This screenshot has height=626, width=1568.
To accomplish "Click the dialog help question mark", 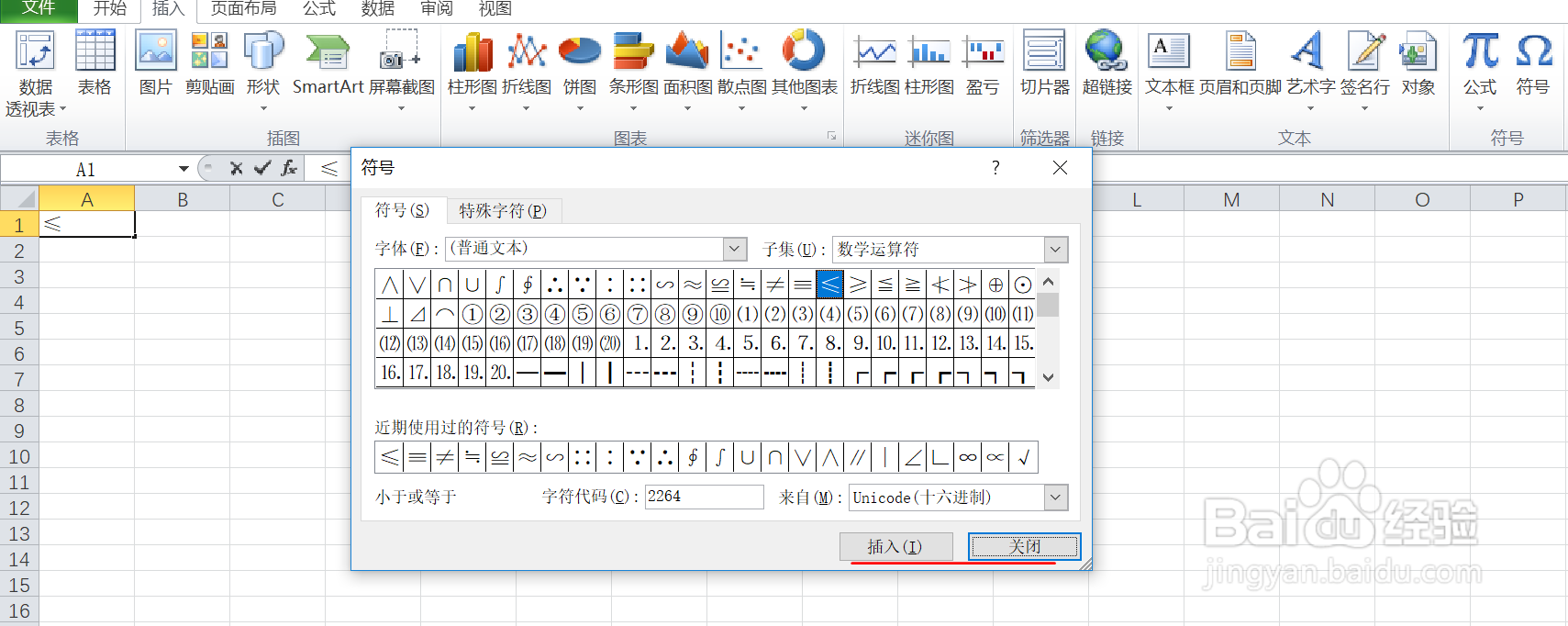I will click(995, 167).
